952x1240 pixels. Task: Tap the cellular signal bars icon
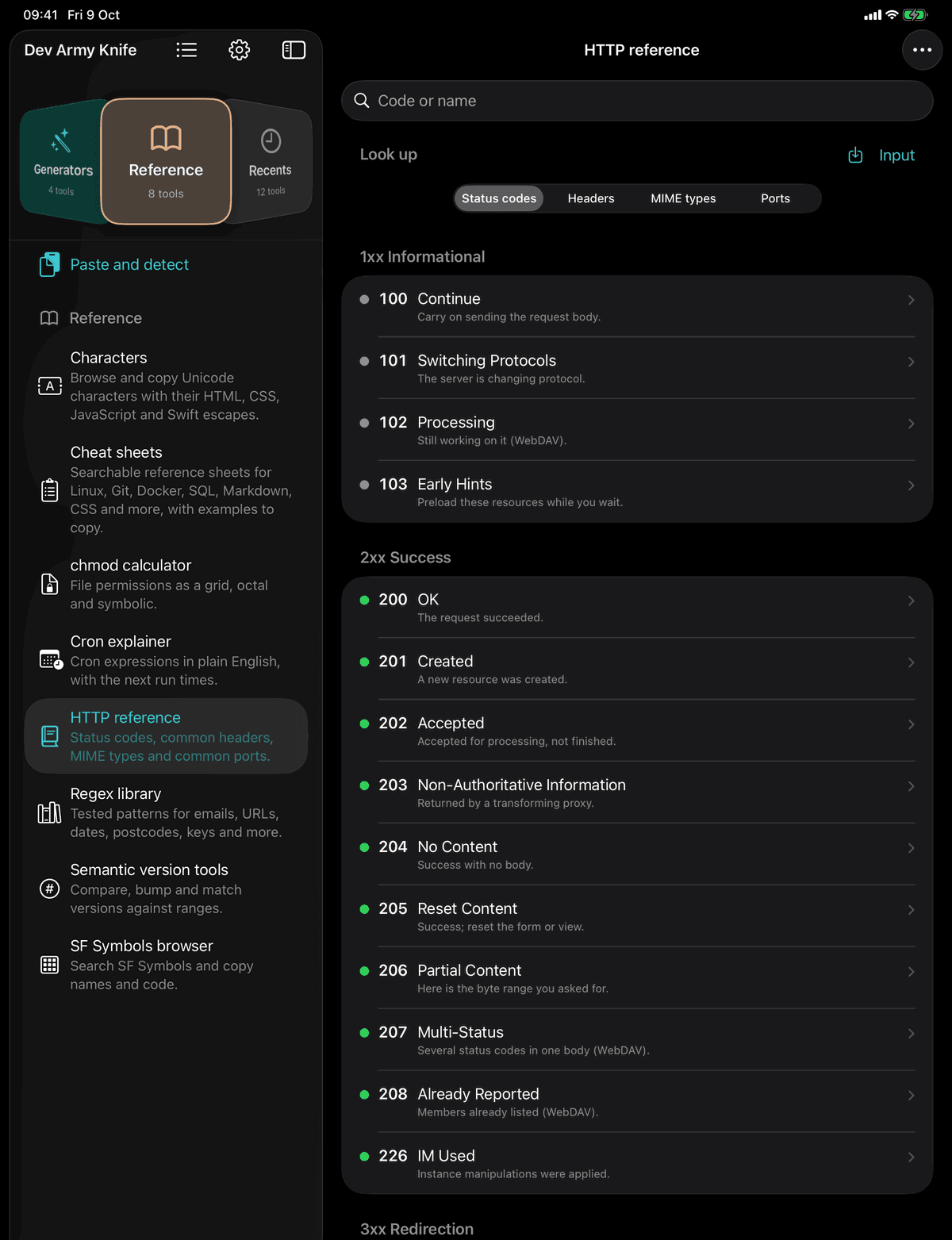click(873, 15)
